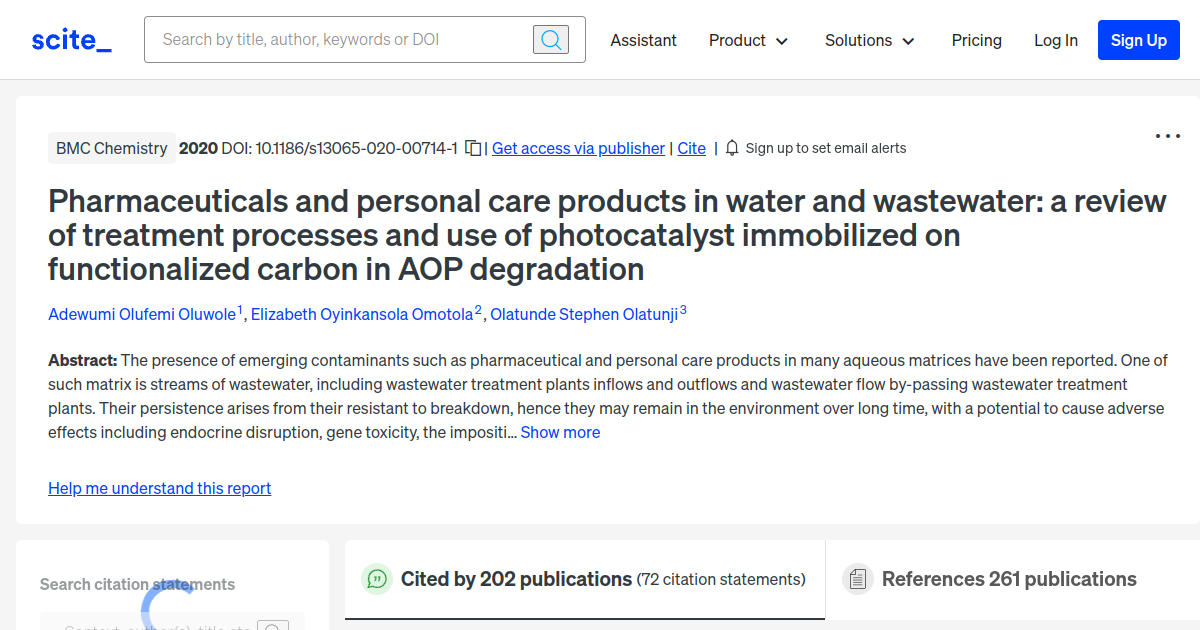The image size is (1200, 630).
Task: Expand the abstract with Show more
Action: (x=560, y=432)
